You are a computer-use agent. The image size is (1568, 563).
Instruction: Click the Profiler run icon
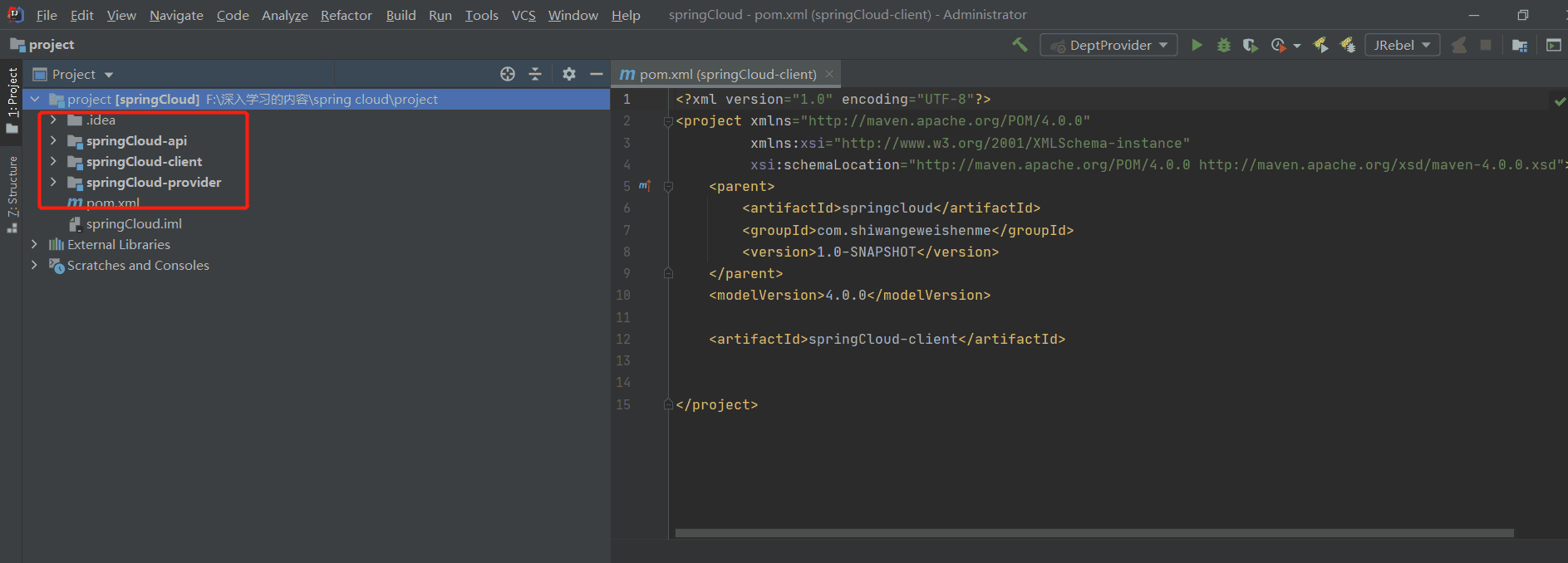point(1278,45)
